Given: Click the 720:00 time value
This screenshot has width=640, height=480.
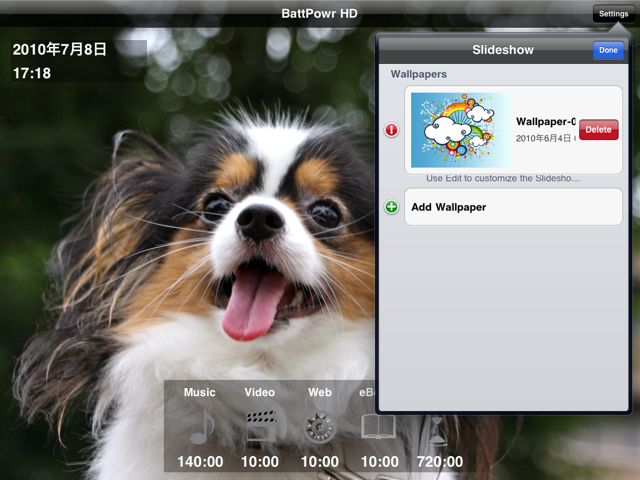Looking at the screenshot, I should pyautogui.click(x=440, y=462).
